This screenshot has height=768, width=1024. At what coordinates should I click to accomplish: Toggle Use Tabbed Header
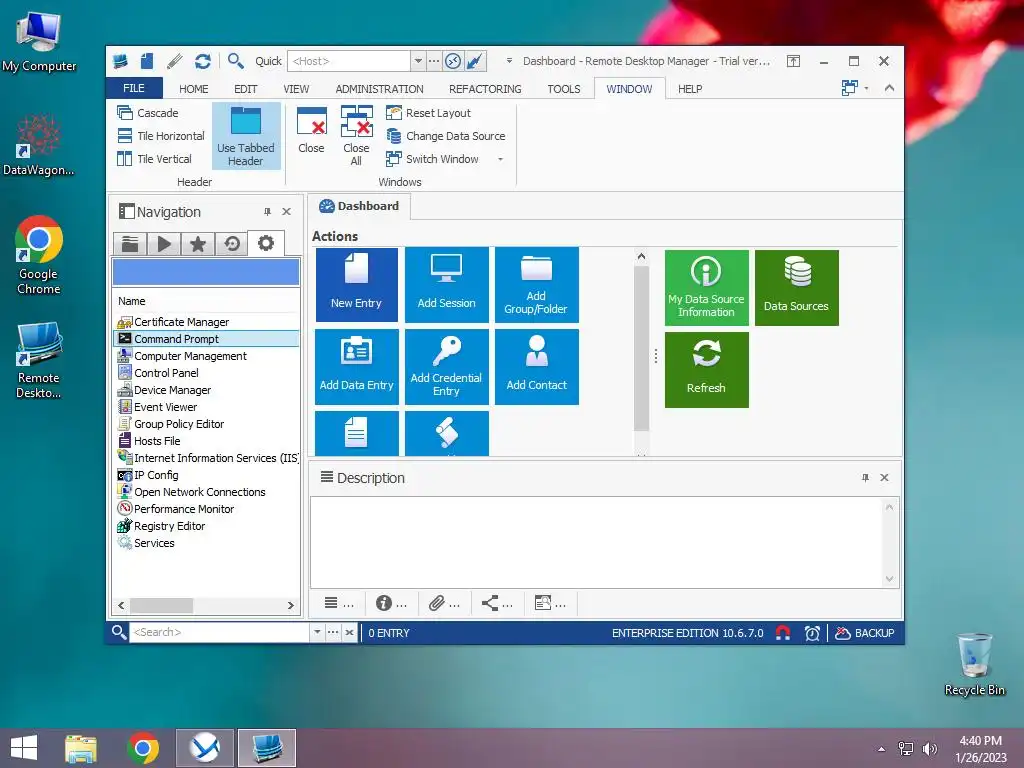pyautogui.click(x=246, y=136)
